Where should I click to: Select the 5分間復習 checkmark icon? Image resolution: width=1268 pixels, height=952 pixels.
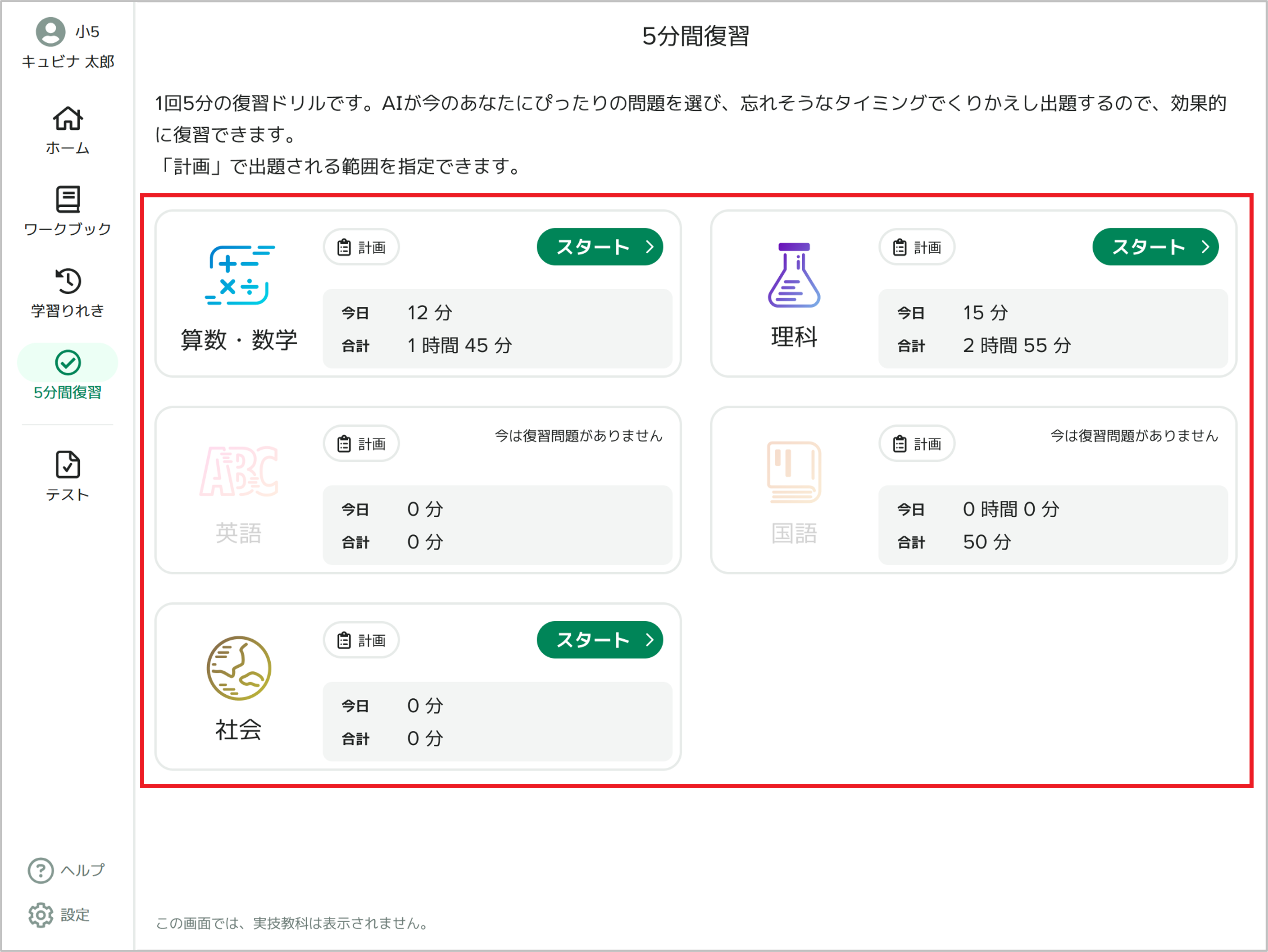tap(68, 362)
